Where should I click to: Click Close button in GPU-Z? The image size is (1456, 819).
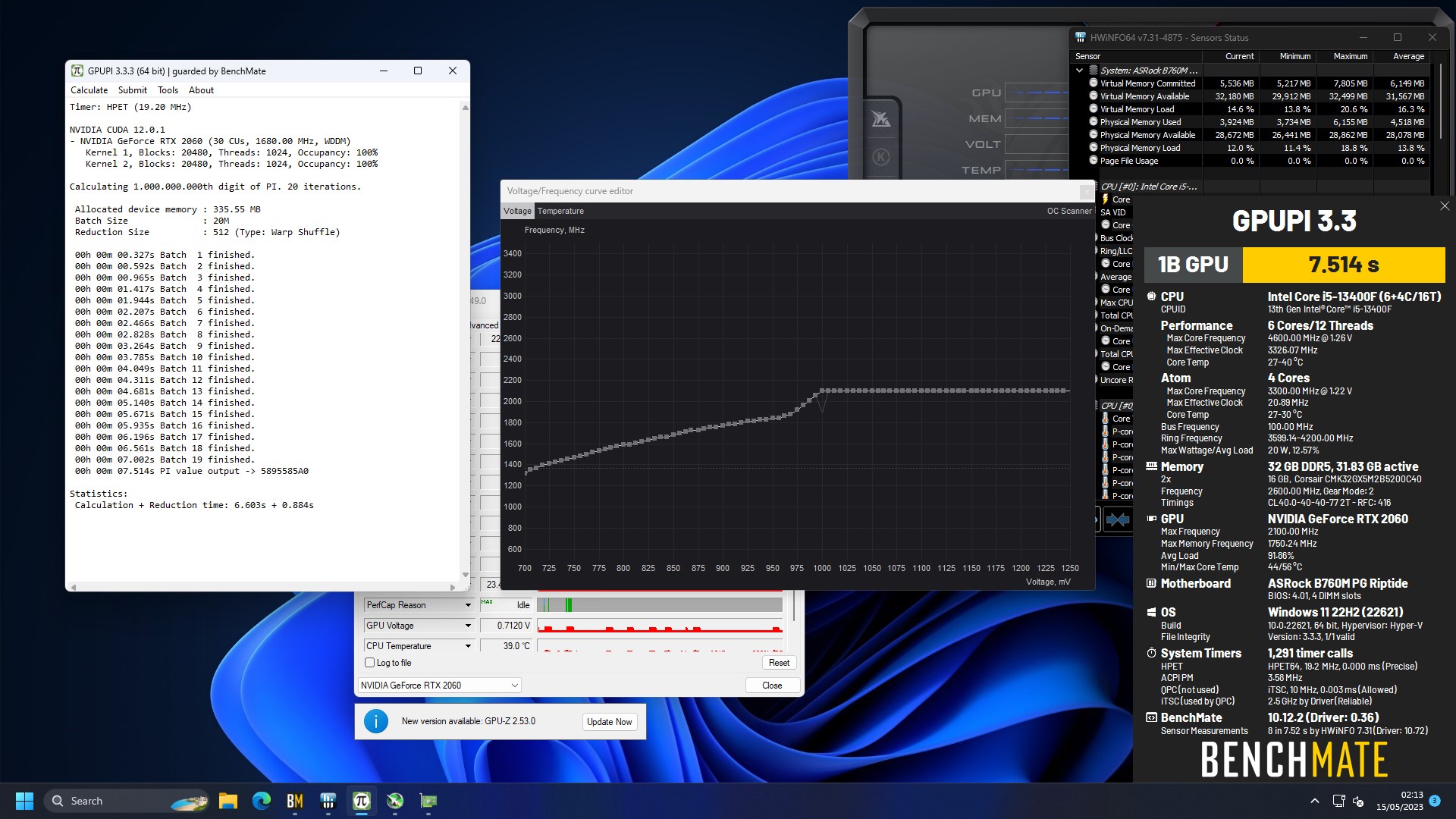point(772,686)
